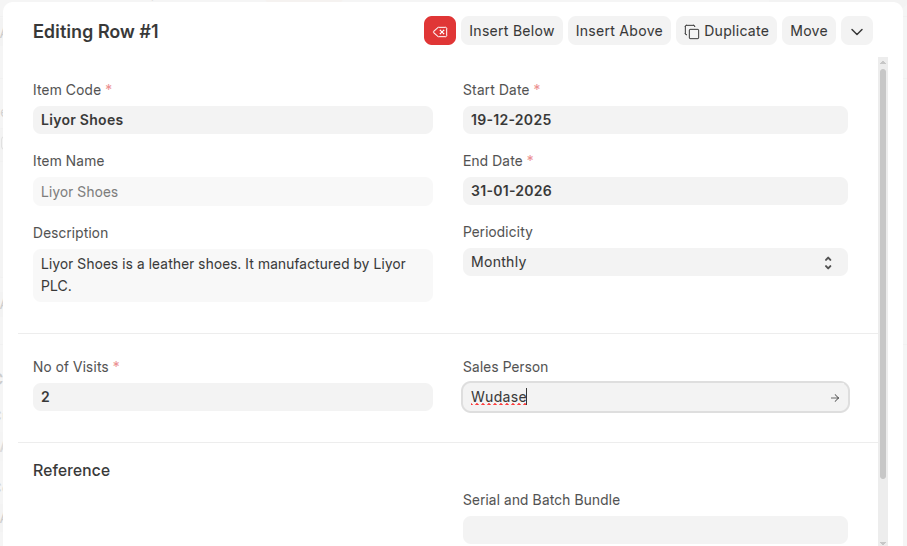Click into the Description text area
The height and width of the screenshot is (546, 907).
(x=232, y=274)
